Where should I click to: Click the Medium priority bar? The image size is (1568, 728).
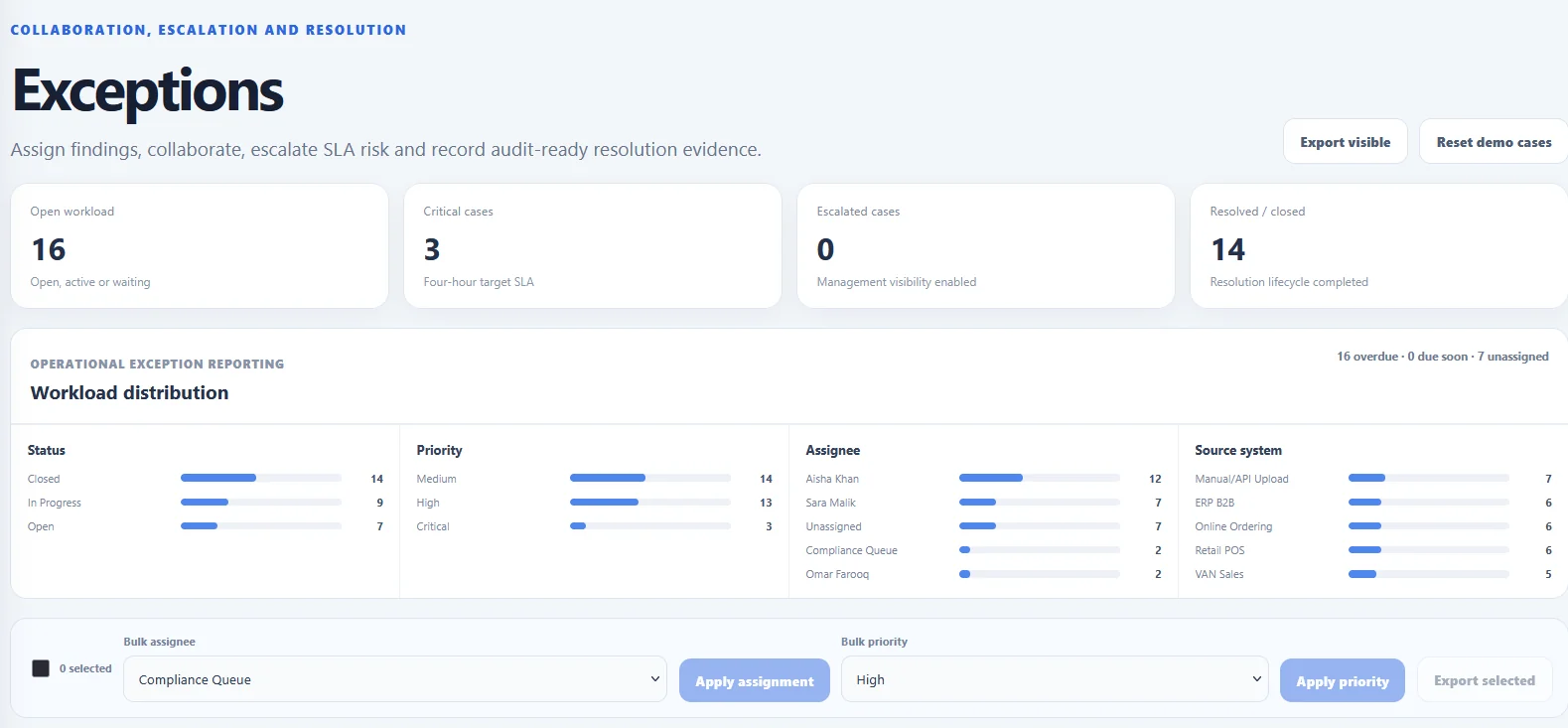pos(650,478)
